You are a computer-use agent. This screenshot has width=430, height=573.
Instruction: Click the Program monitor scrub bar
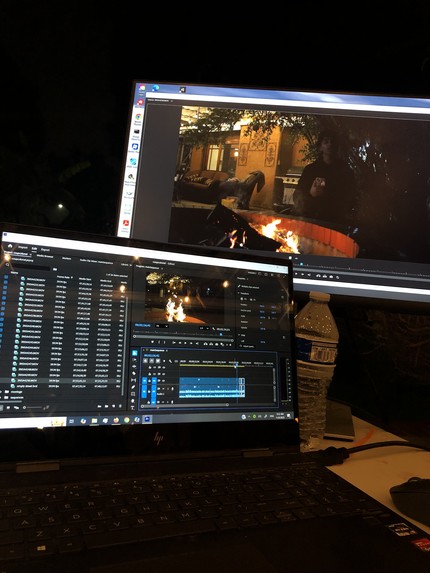click(183, 337)
